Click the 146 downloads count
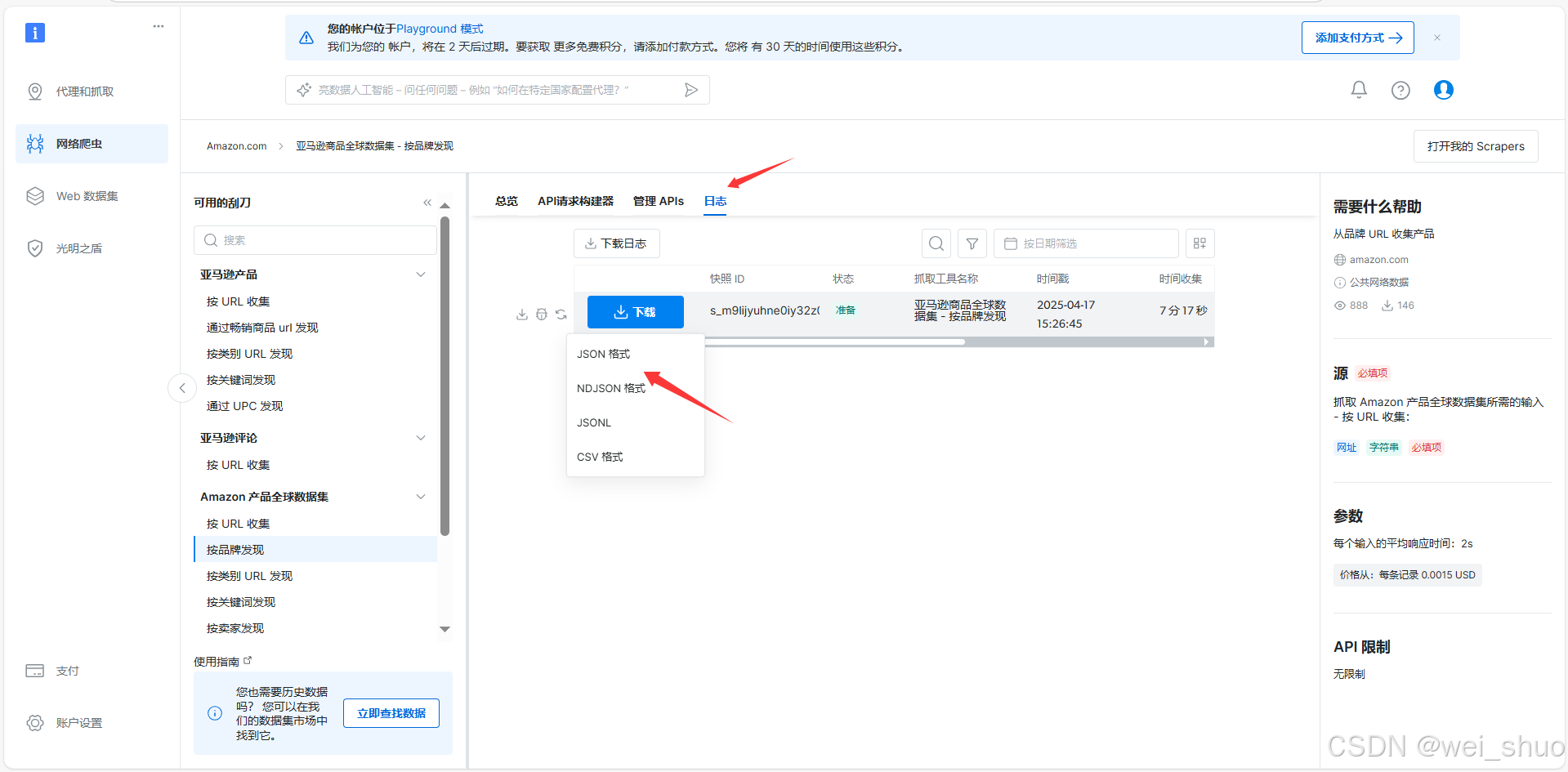This screenshot has width=1568, height=772. (x=1398, y=306)
